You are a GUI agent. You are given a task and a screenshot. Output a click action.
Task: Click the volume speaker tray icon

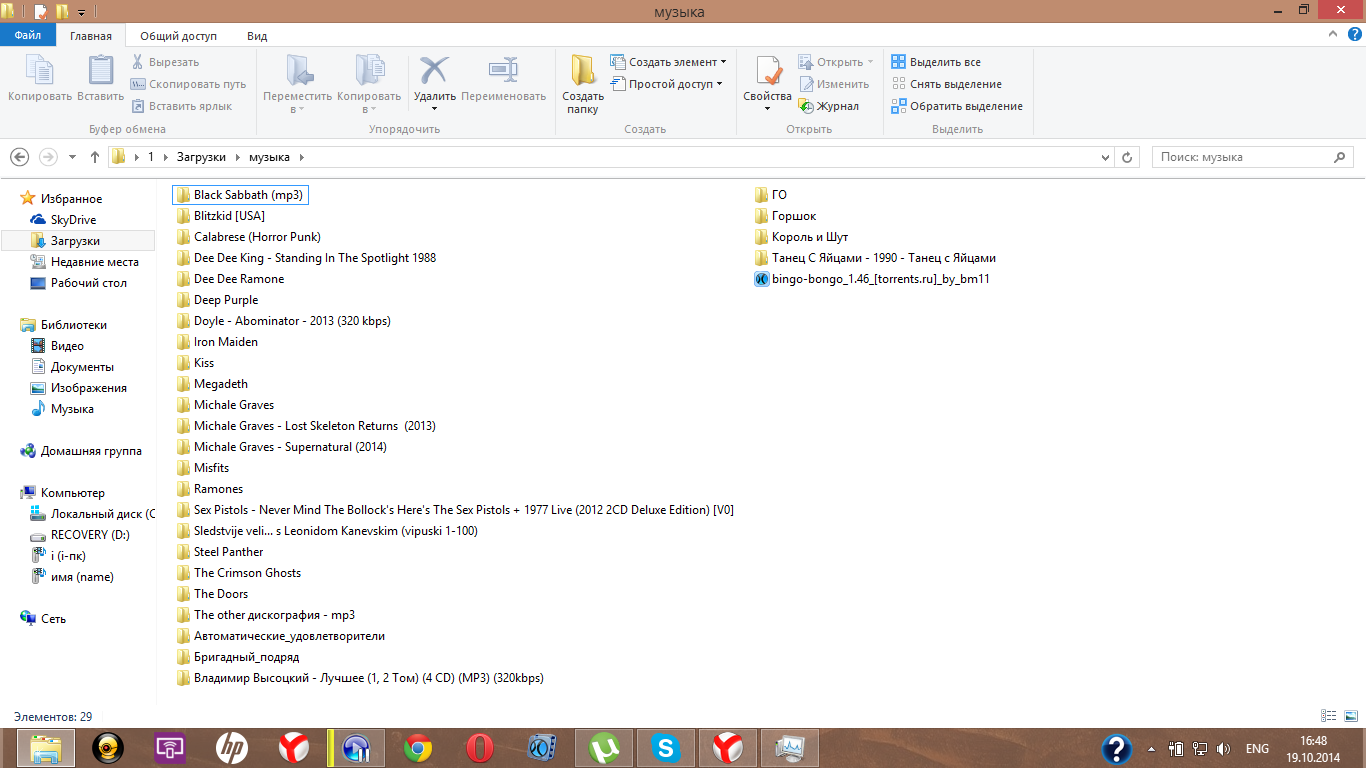(1221, 748)
